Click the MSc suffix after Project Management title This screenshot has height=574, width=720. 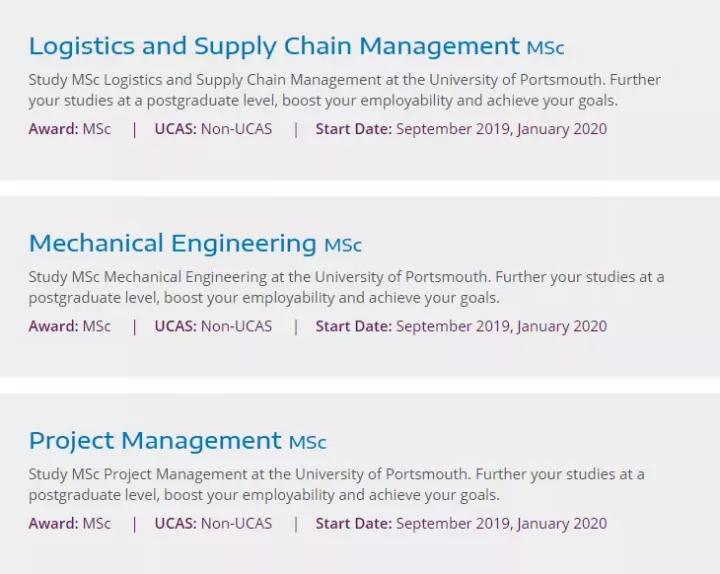click(308, 442)
